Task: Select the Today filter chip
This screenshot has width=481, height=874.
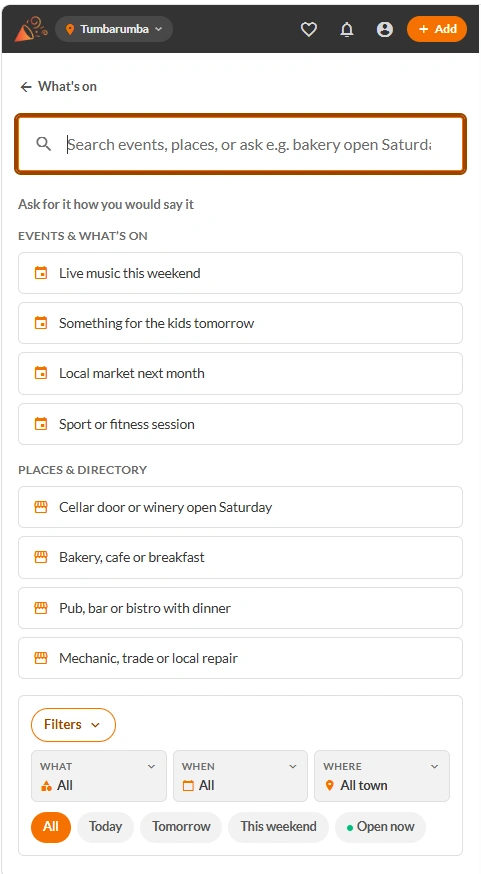Action: (105, 827)
